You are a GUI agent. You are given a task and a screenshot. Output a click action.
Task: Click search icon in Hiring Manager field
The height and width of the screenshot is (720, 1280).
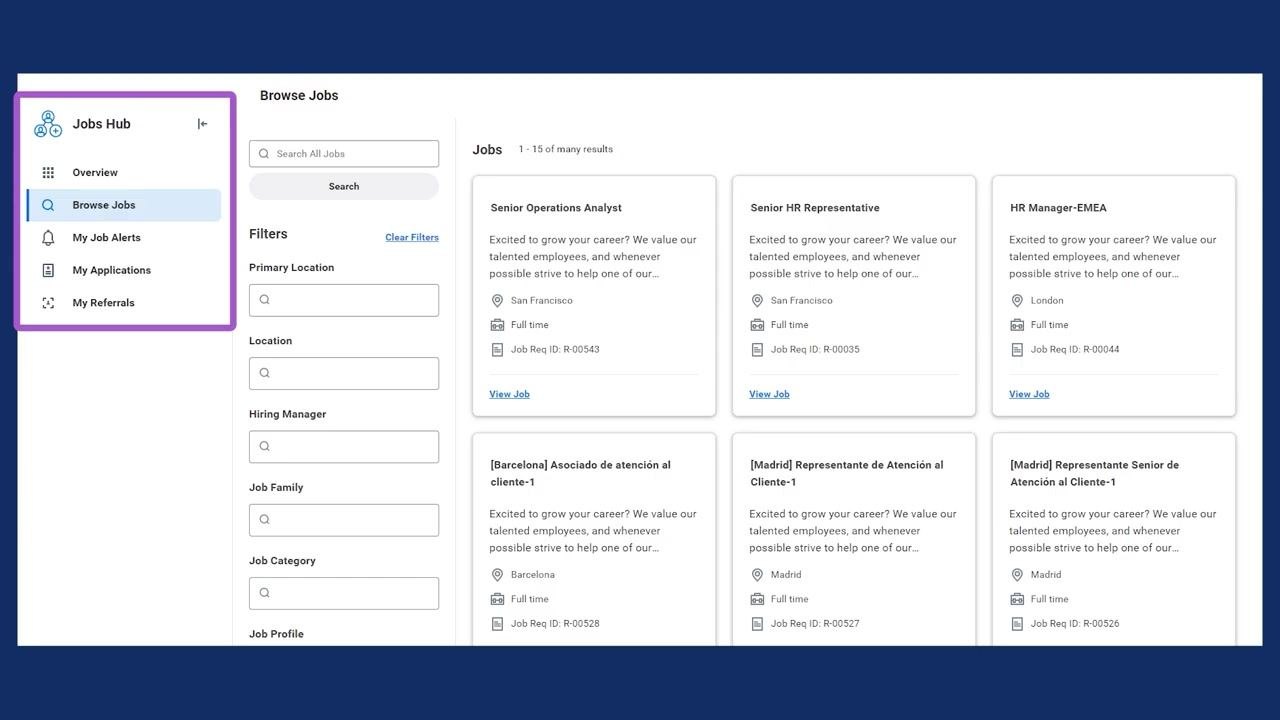265,446
